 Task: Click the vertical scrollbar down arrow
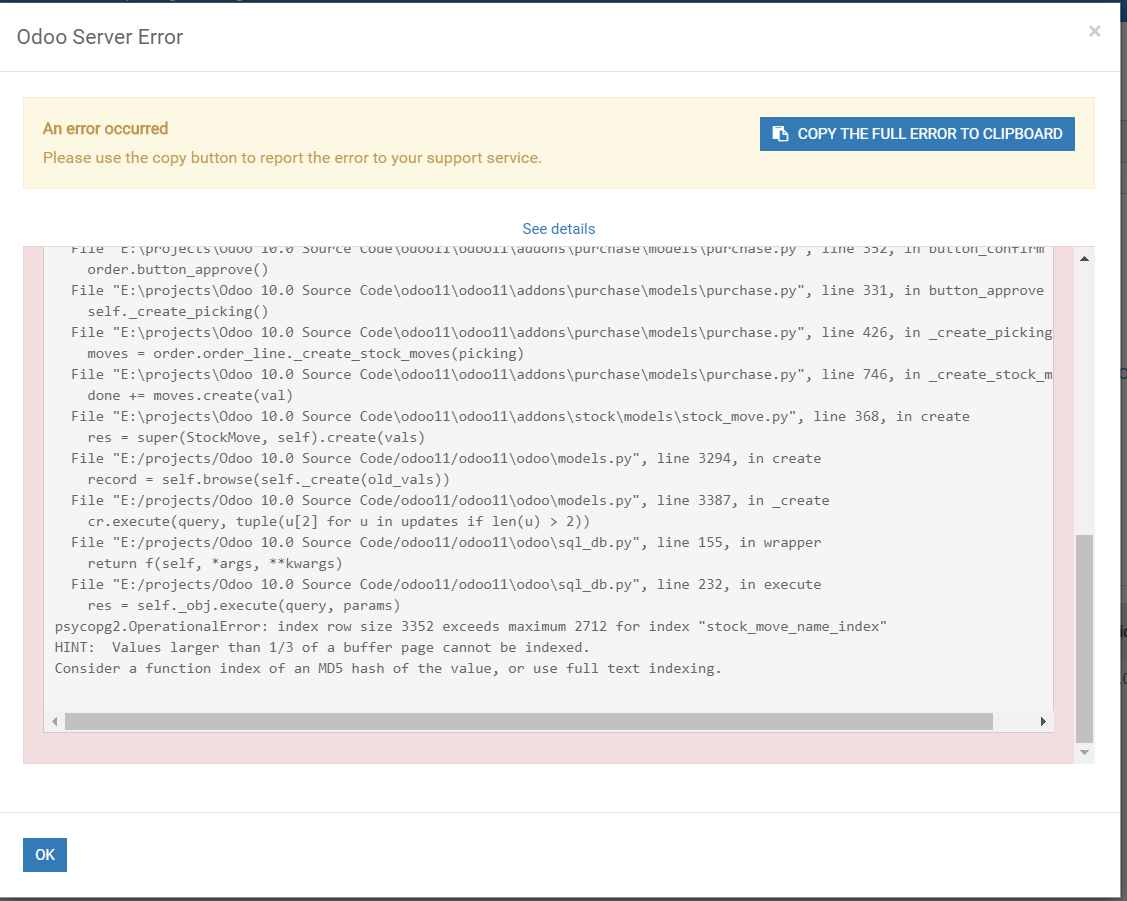point(1083,753)
